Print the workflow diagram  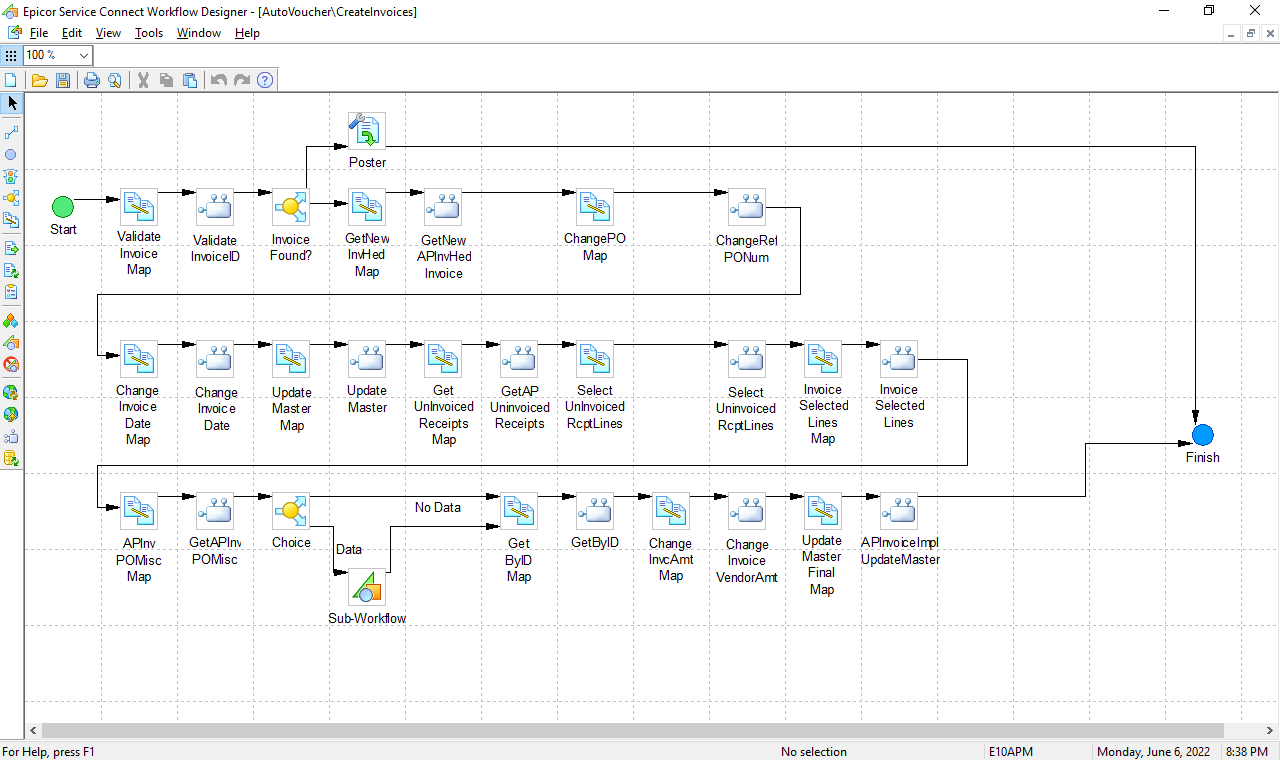(x=92, y=80)
